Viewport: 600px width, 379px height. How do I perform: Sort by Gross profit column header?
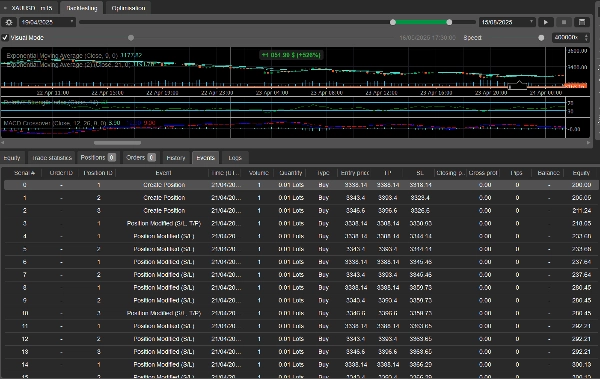coord(483,173)
